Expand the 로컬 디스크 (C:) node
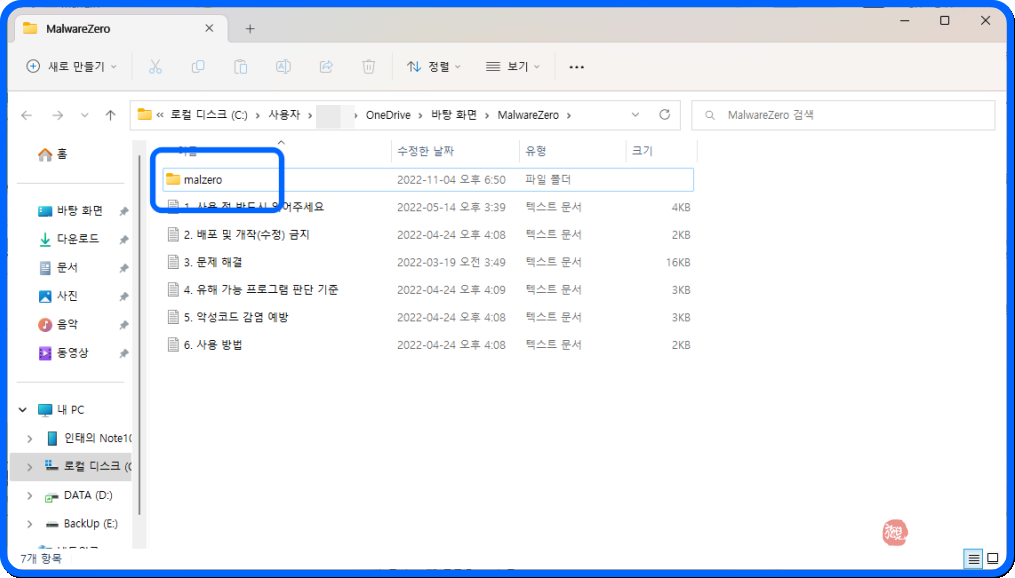Viewport: 1015px width, 578px height. (30, 467)
